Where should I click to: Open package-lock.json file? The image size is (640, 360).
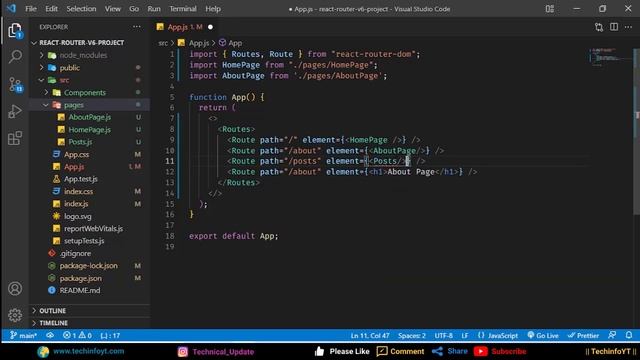pos(88,266)
